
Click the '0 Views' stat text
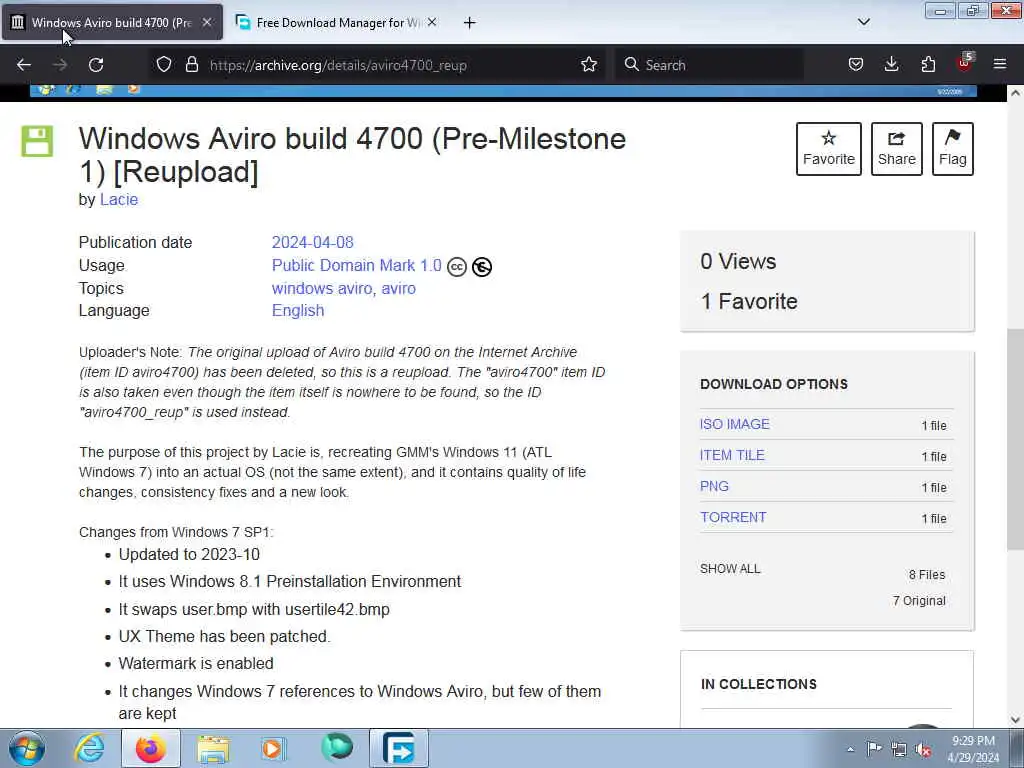[738, 261]
